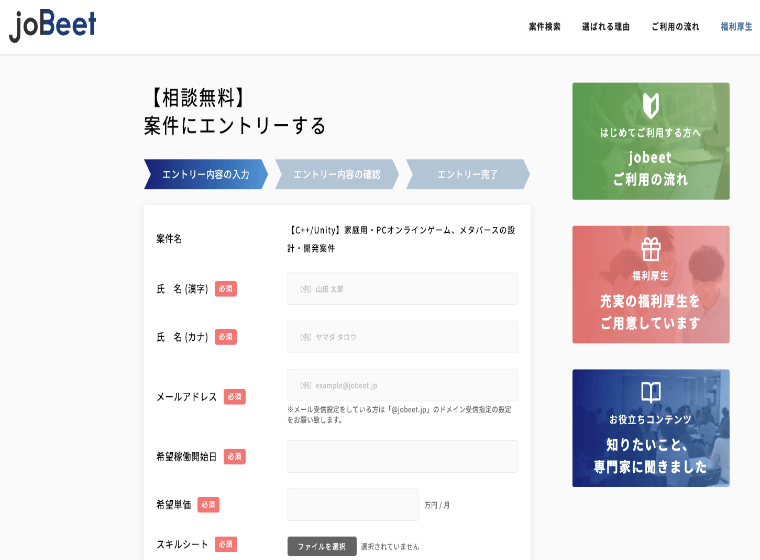Click the 【C++/Unity】 project title text
This screenshot has width=760, height=560.
pyautogui.click(x=402, y=239)
